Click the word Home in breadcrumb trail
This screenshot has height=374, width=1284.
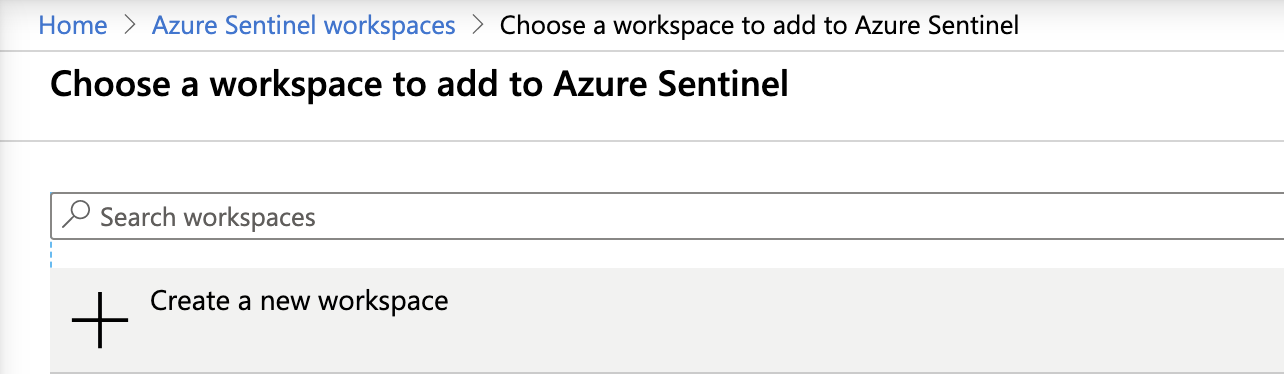coord(72,25)
